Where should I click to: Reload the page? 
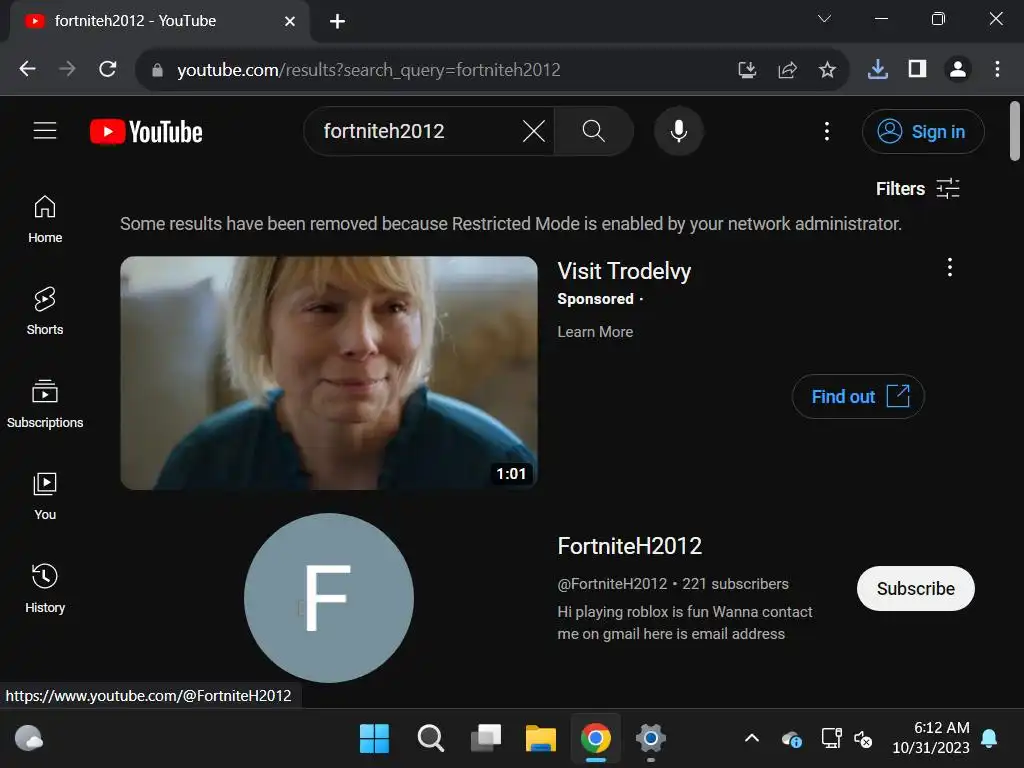[108, 69]
